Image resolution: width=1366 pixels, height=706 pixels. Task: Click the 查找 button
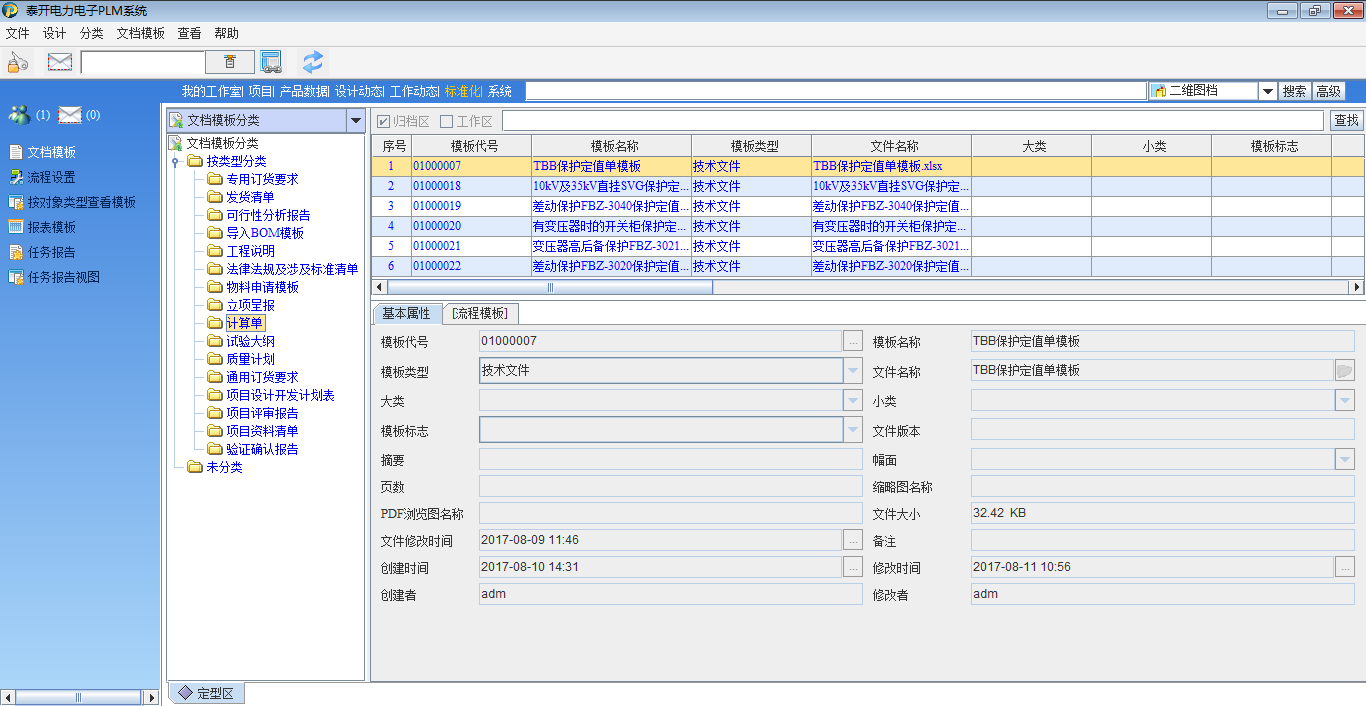(1346, 121)
